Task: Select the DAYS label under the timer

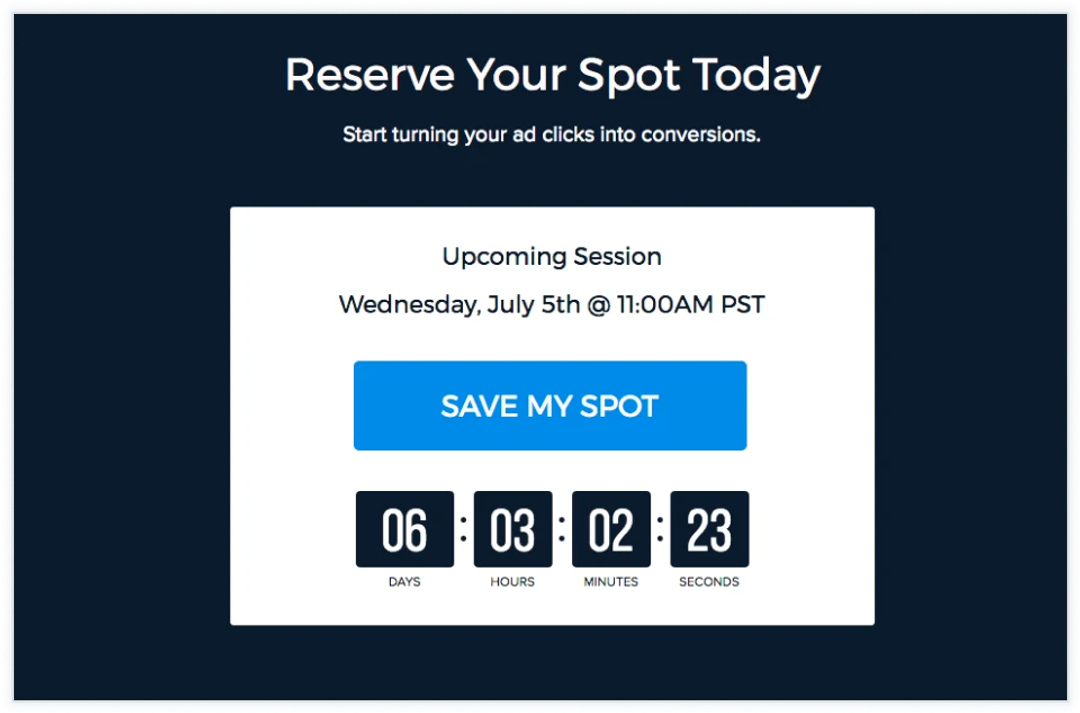Action: (x=405, y=581)
